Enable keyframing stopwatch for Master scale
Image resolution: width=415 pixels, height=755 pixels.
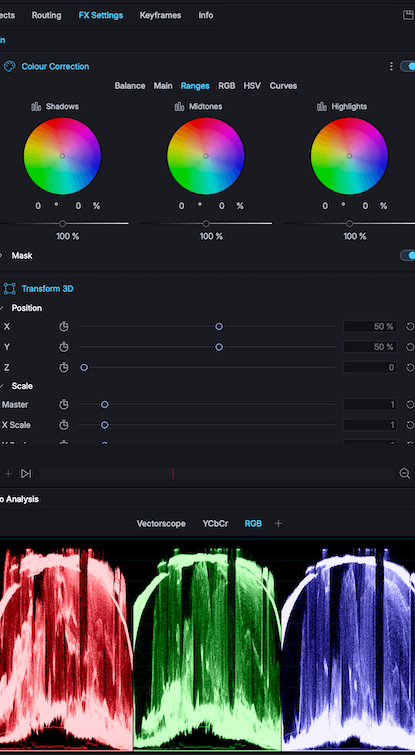pyautogui.click(x=64, y=405)
